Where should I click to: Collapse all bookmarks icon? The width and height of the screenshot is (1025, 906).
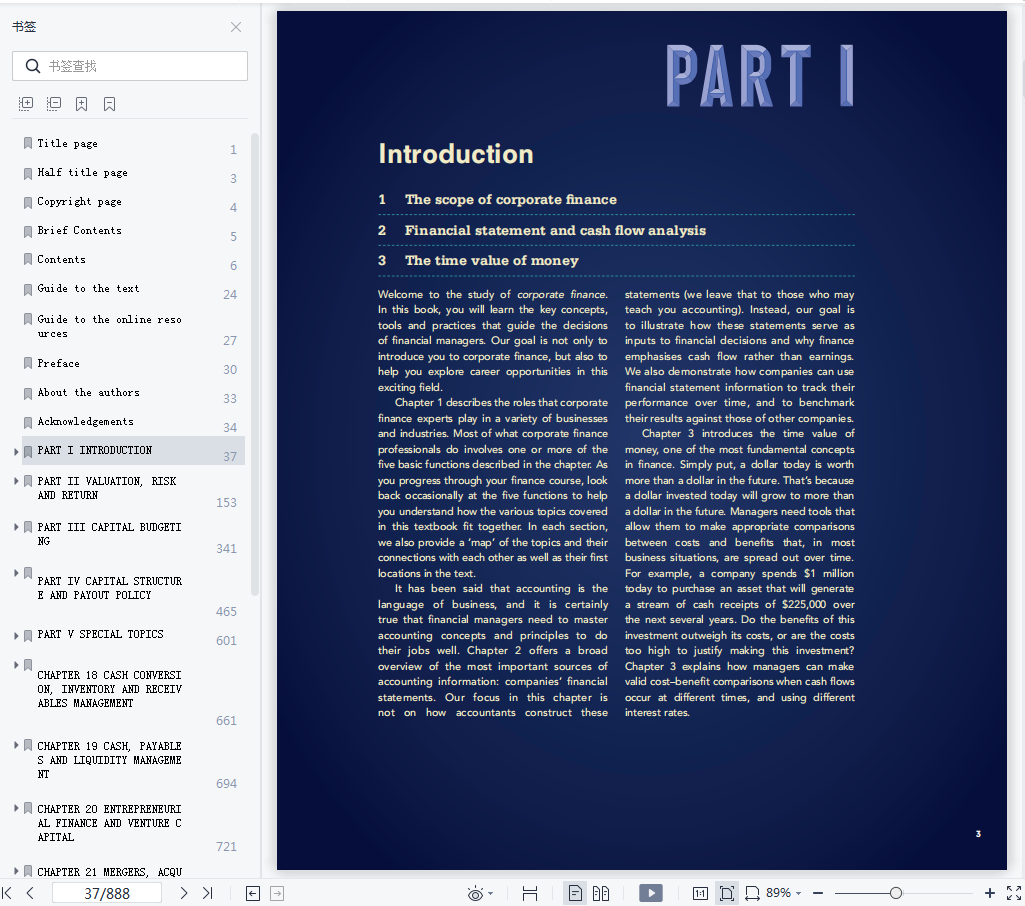point(54,104)
